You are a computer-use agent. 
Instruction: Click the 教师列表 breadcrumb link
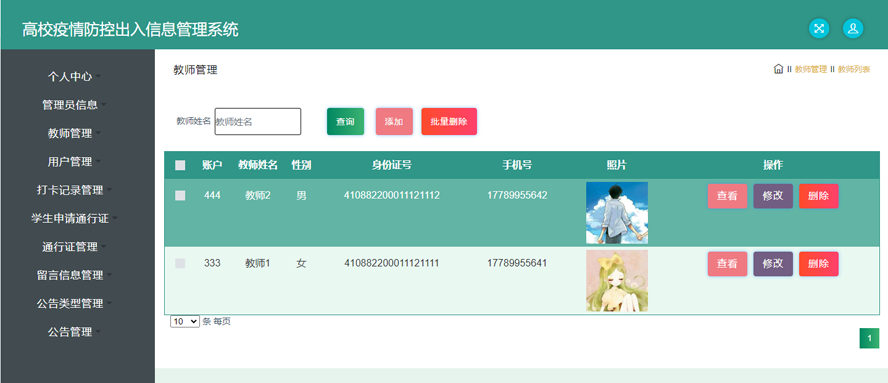pos(854,69)
